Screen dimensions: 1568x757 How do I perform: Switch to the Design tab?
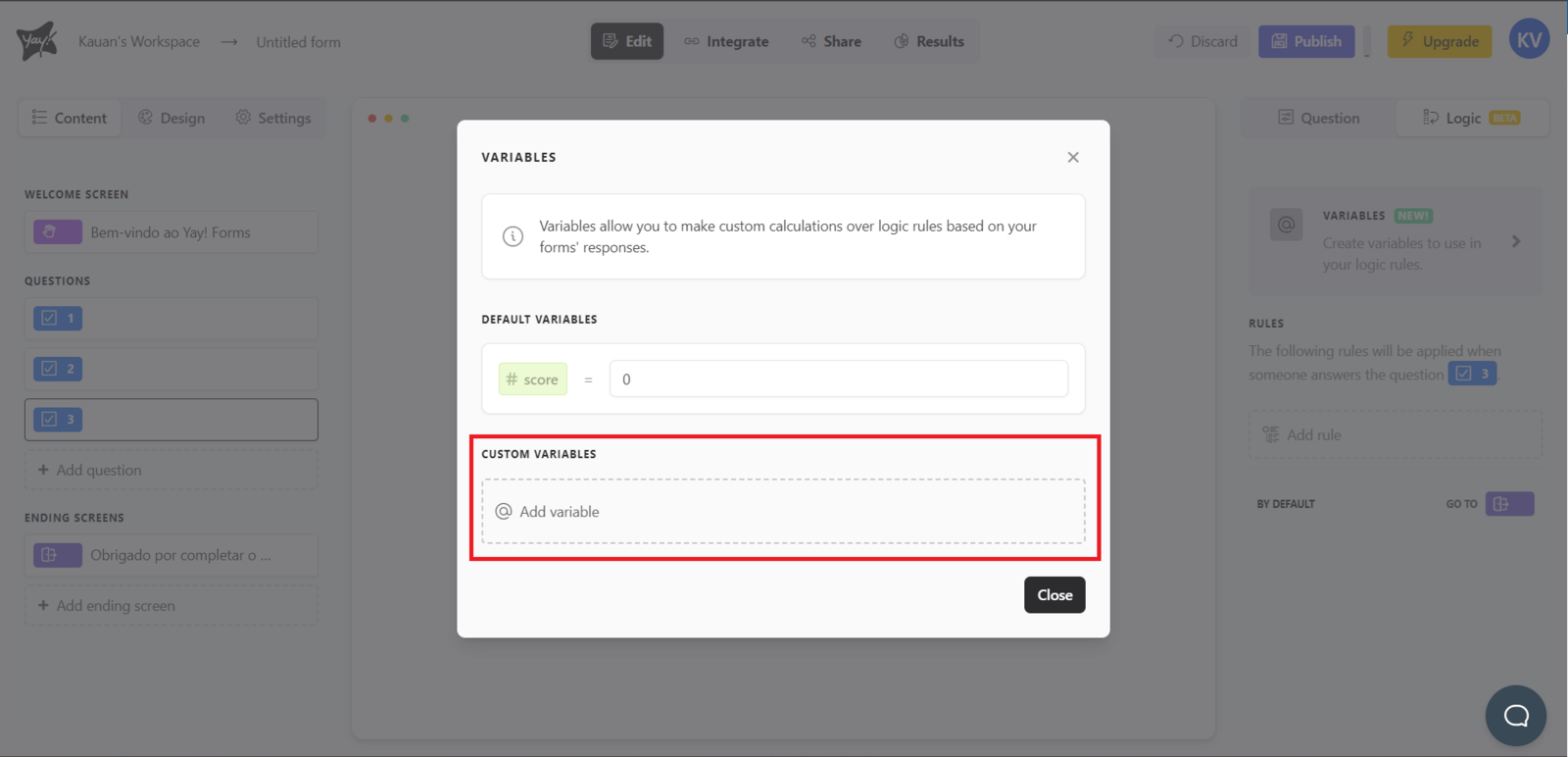click(171, 118)
